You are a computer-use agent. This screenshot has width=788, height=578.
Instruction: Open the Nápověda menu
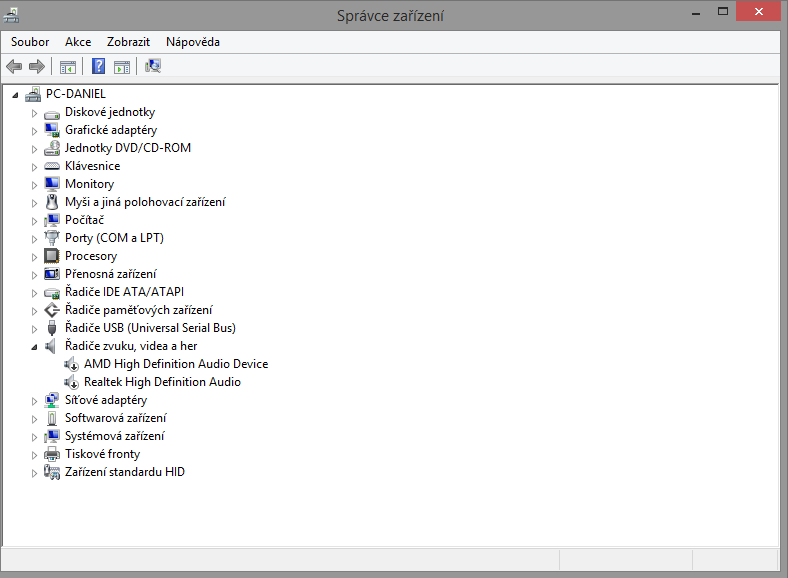coord(193,42)
